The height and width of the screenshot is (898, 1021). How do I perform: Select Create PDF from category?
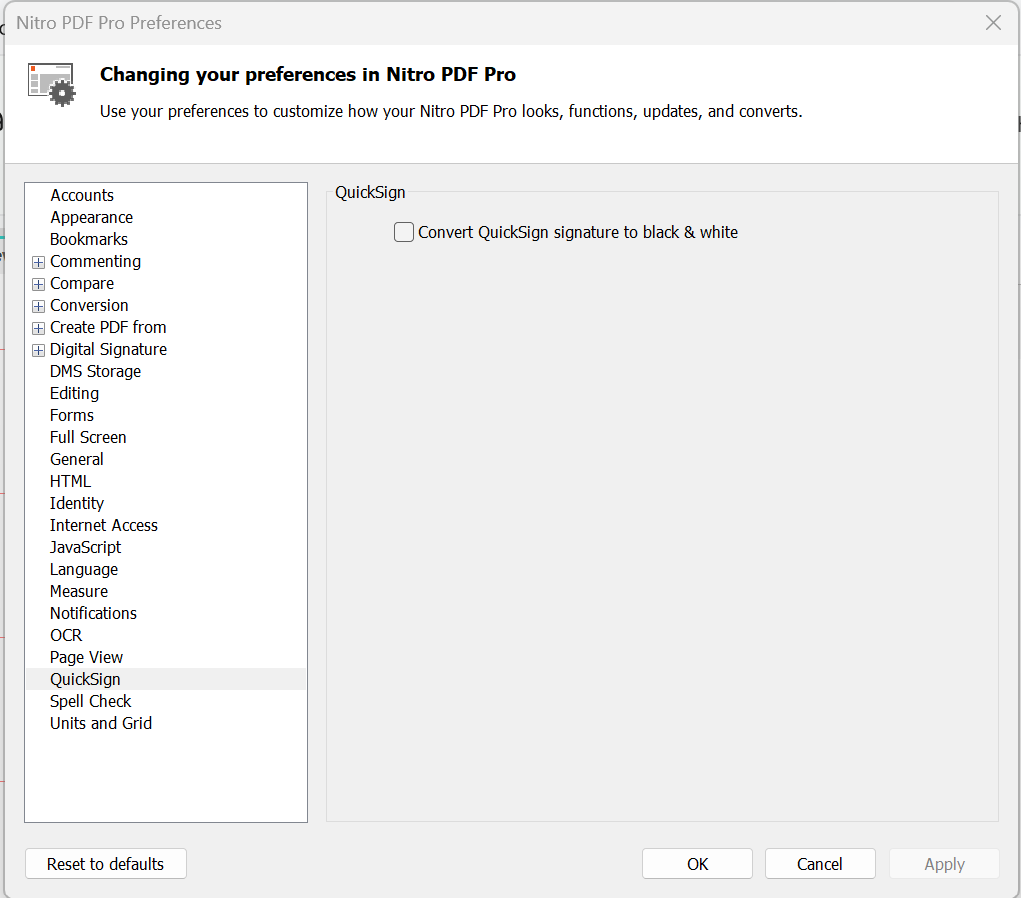[x=108, y=328]
